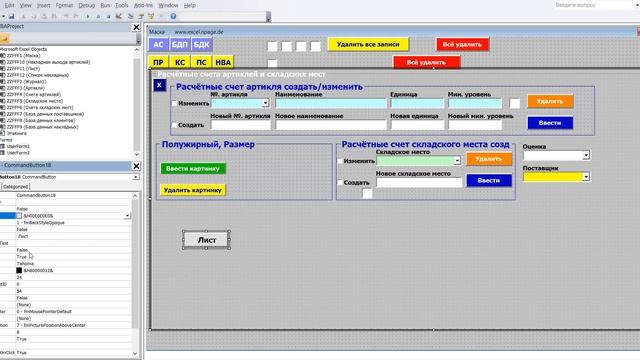Toggle the Изменить checkbox beside Складское место

click(x=340, y=161)
